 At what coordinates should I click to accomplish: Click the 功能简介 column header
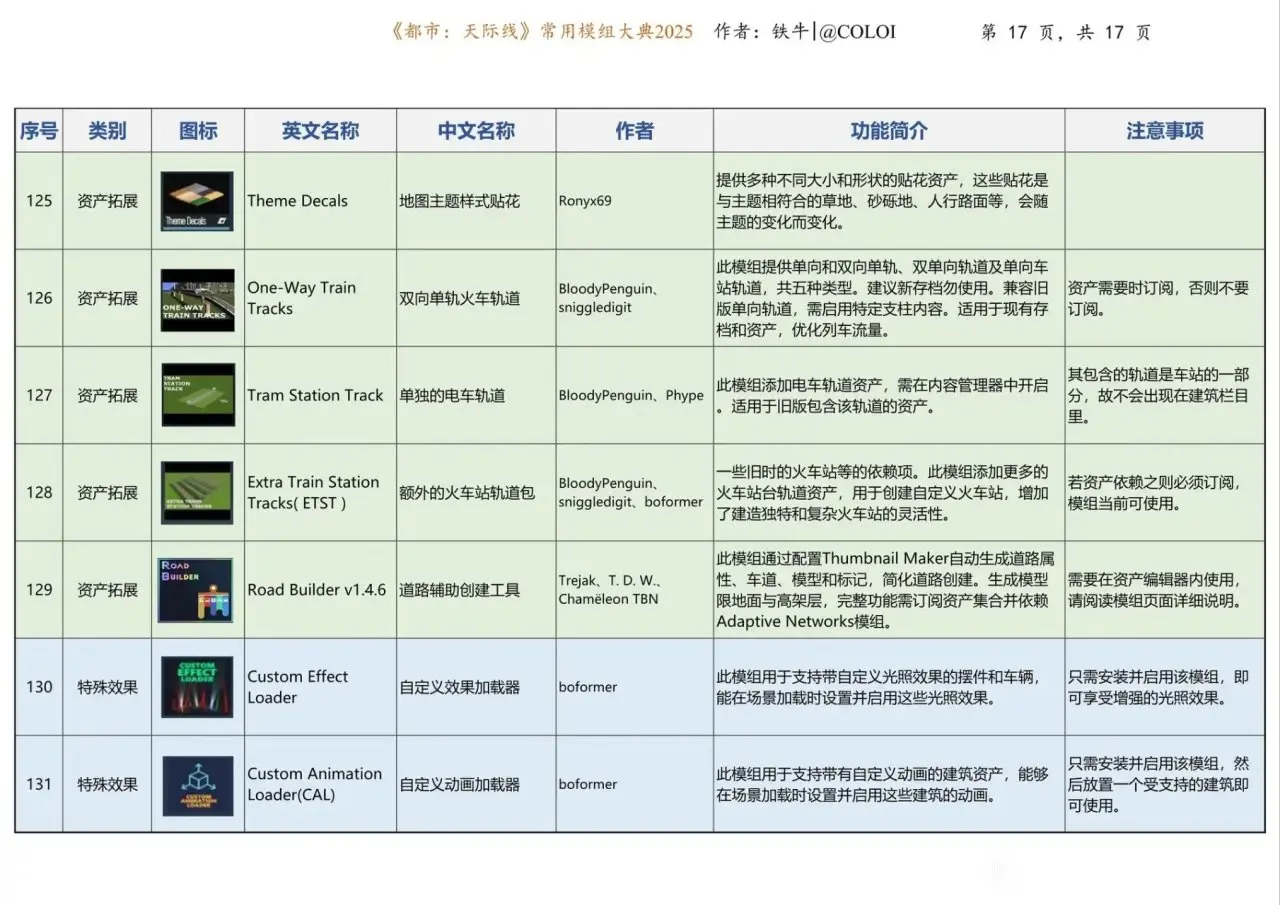coord(888,131)
